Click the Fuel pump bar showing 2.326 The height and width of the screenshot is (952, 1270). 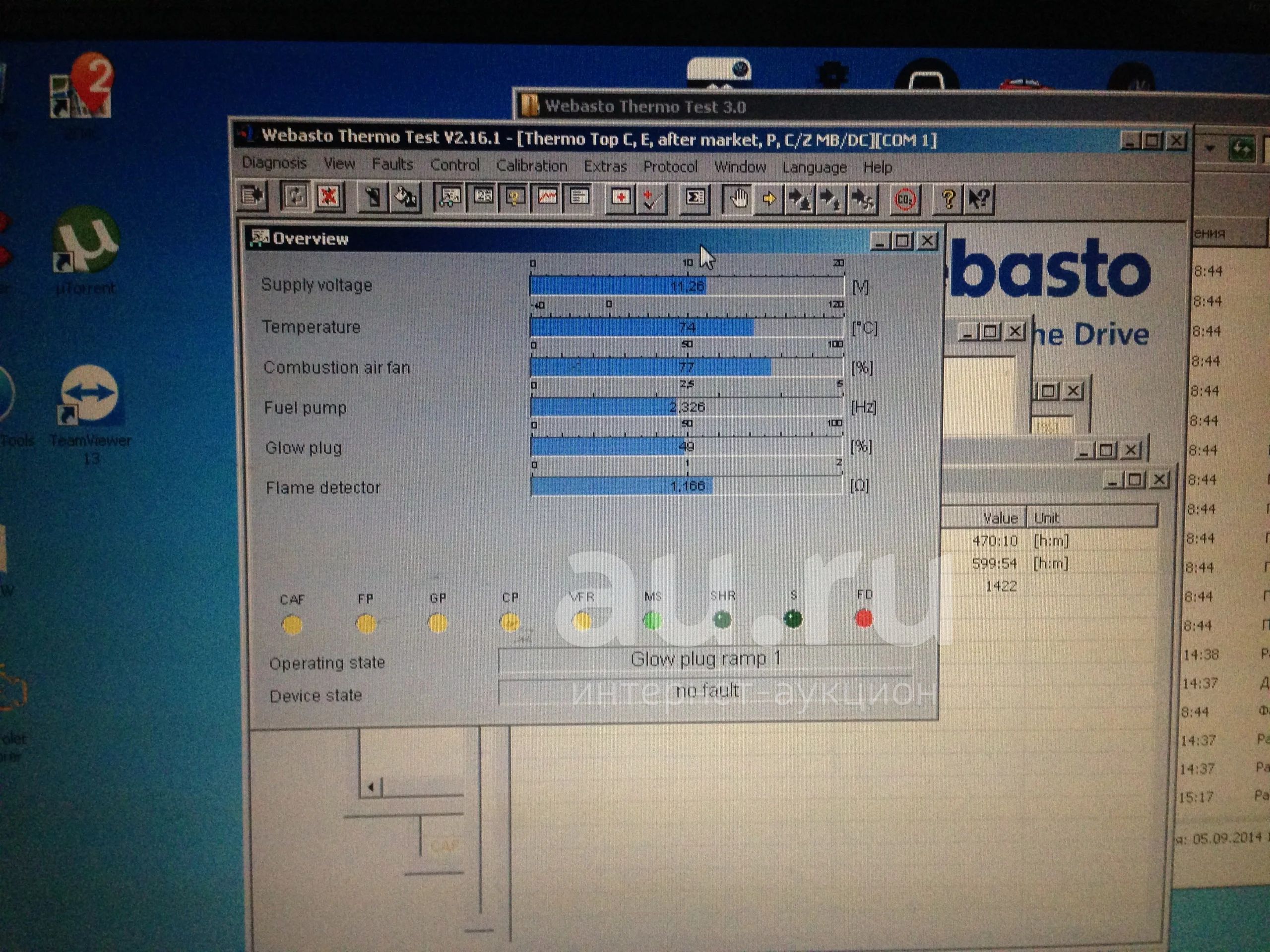click(687, 407)
